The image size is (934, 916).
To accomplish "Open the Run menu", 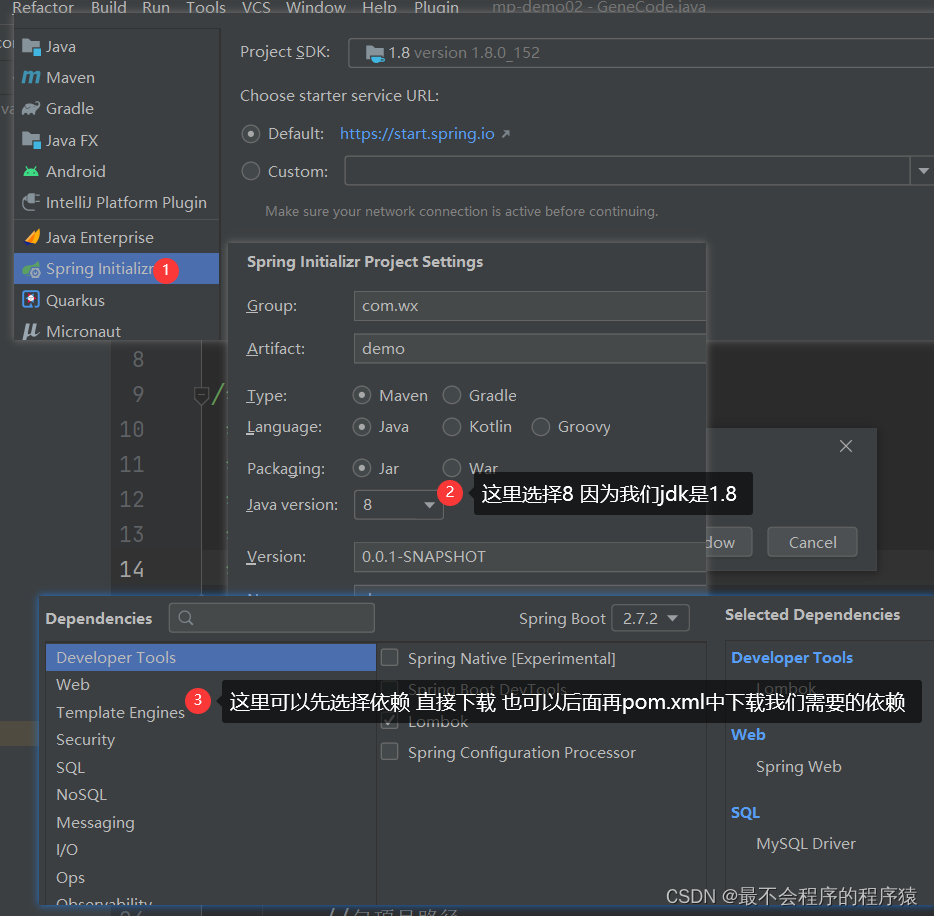I will click(156, 7).
